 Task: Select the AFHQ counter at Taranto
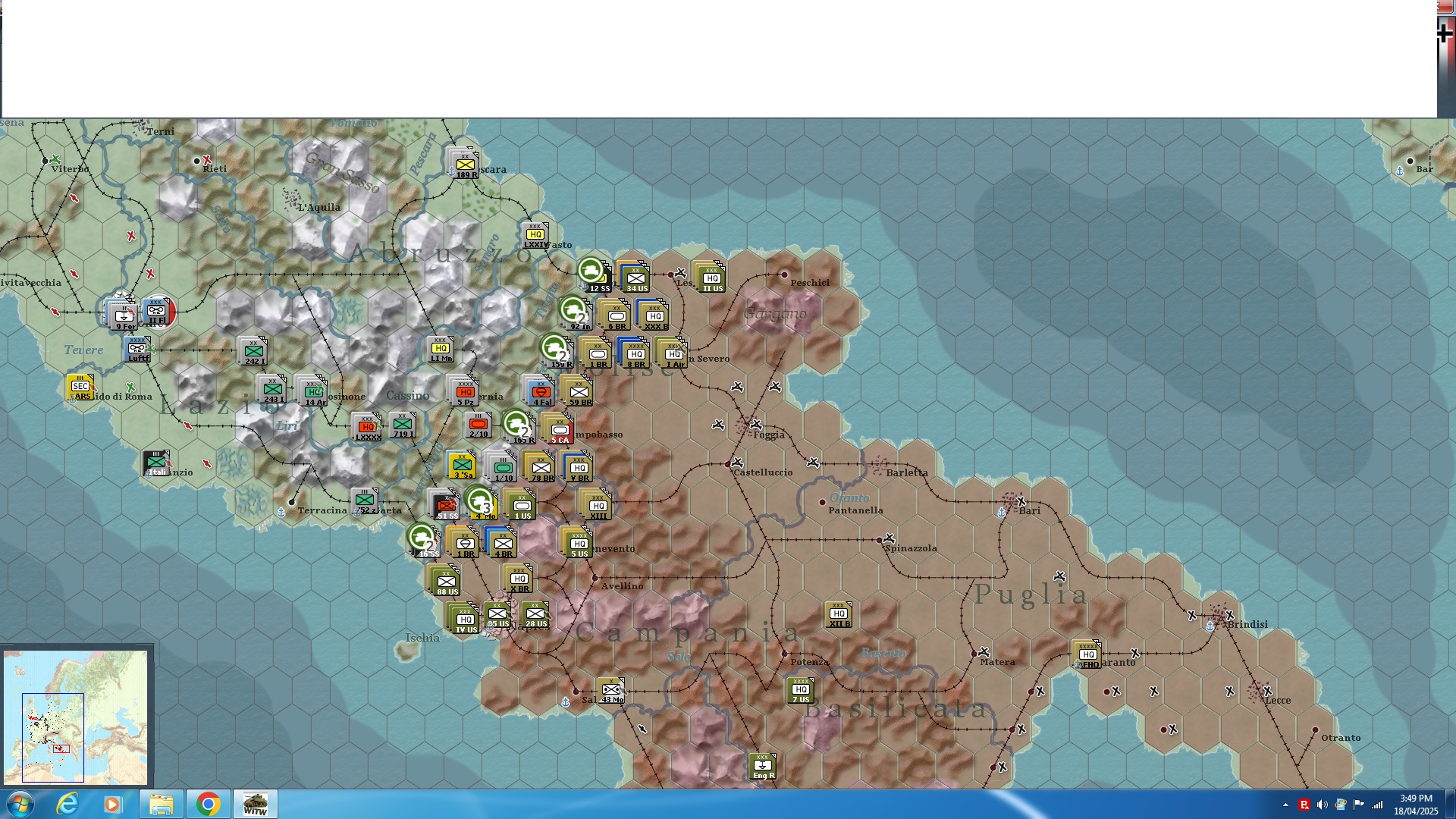[x=1088, y=655]
